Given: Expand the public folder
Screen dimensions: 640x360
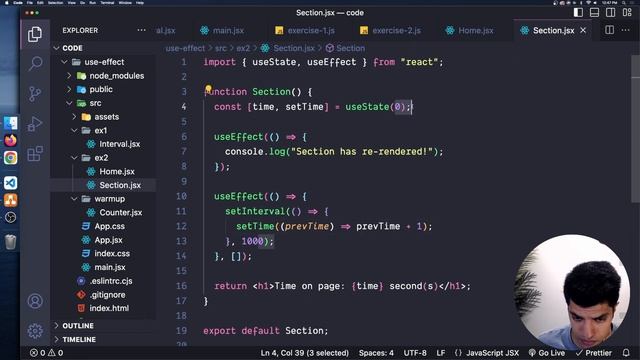Looking at the screenshot, I should click(69, 89).
